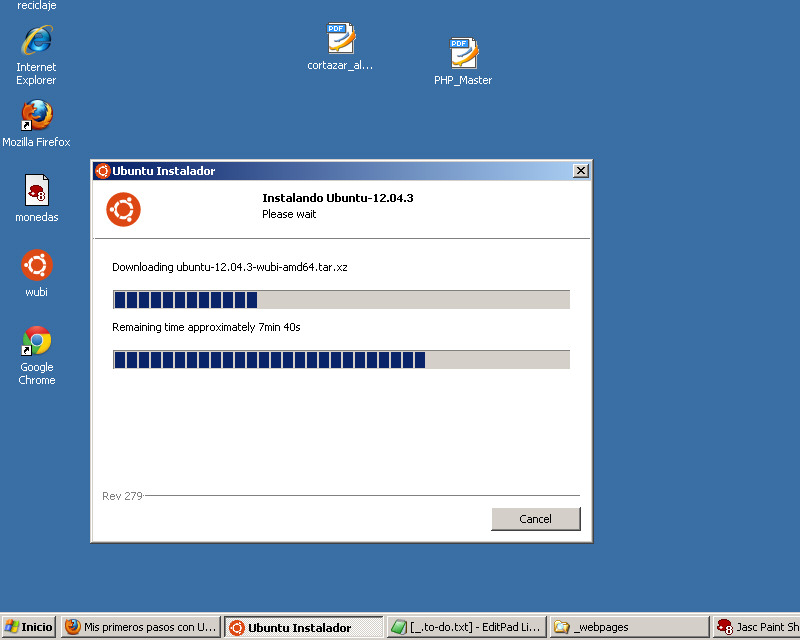Switch to Jasc Paint Shop taskbar button

pyautogui.click(x=757, y=627)
